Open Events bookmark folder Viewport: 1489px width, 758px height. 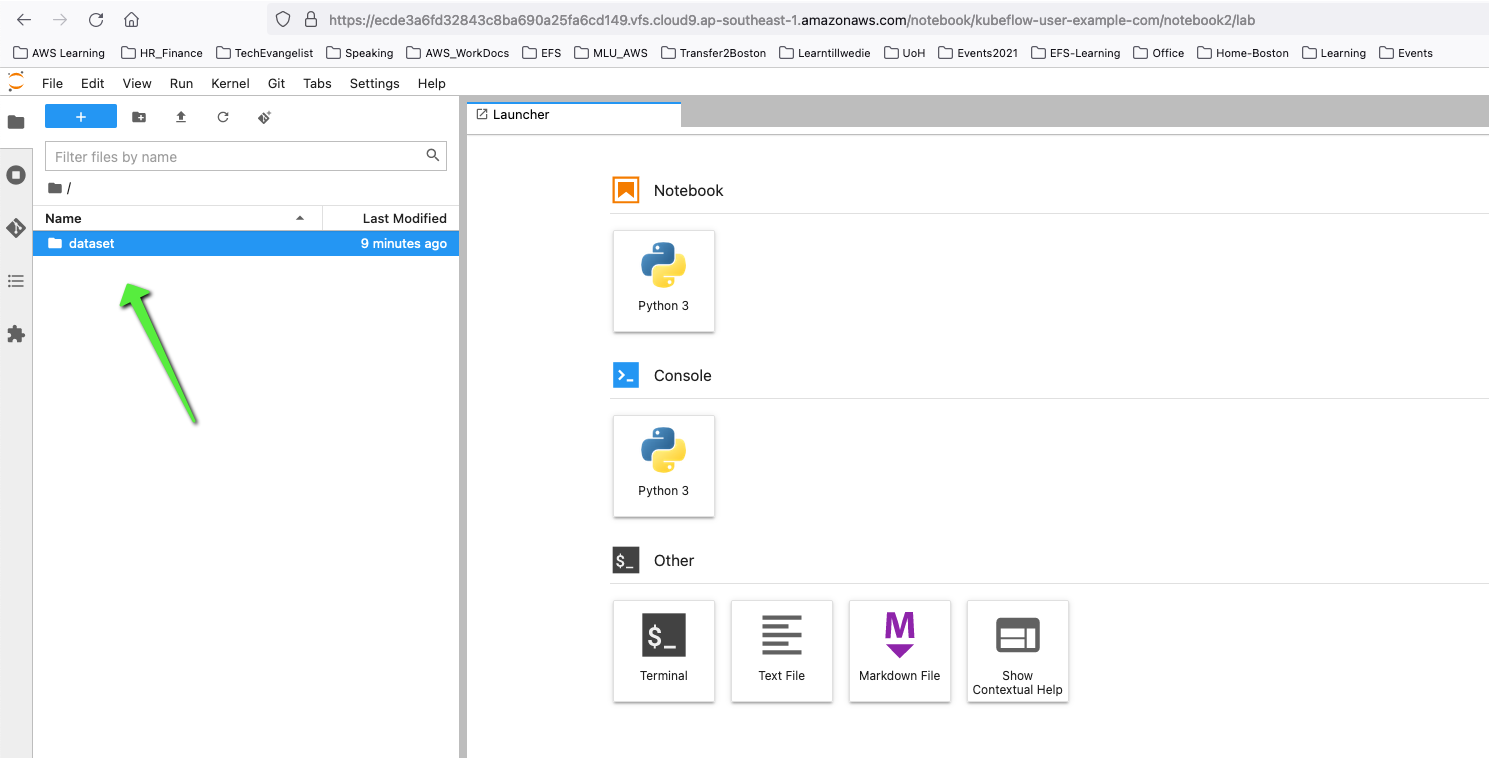[x=1406, y=53]
